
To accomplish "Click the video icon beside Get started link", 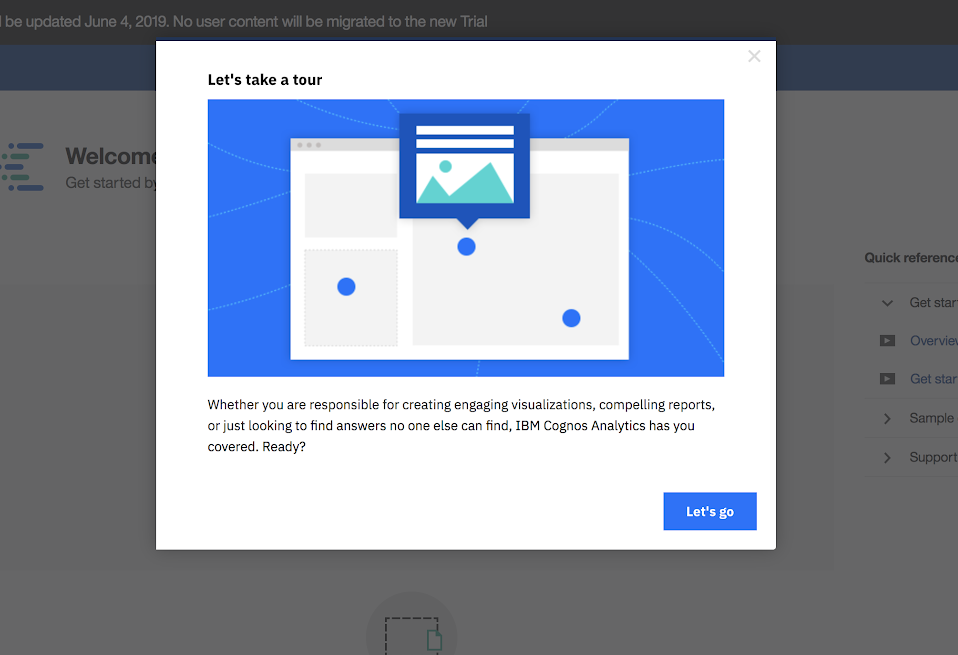I will pos(887,379).
